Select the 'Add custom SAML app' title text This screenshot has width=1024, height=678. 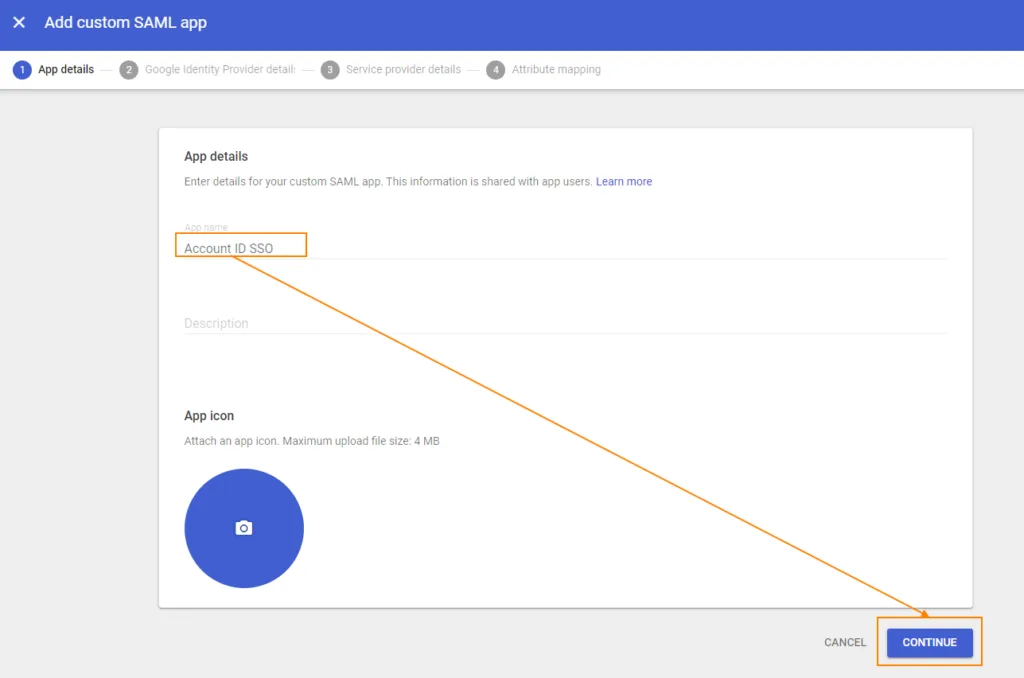point(125,22)
